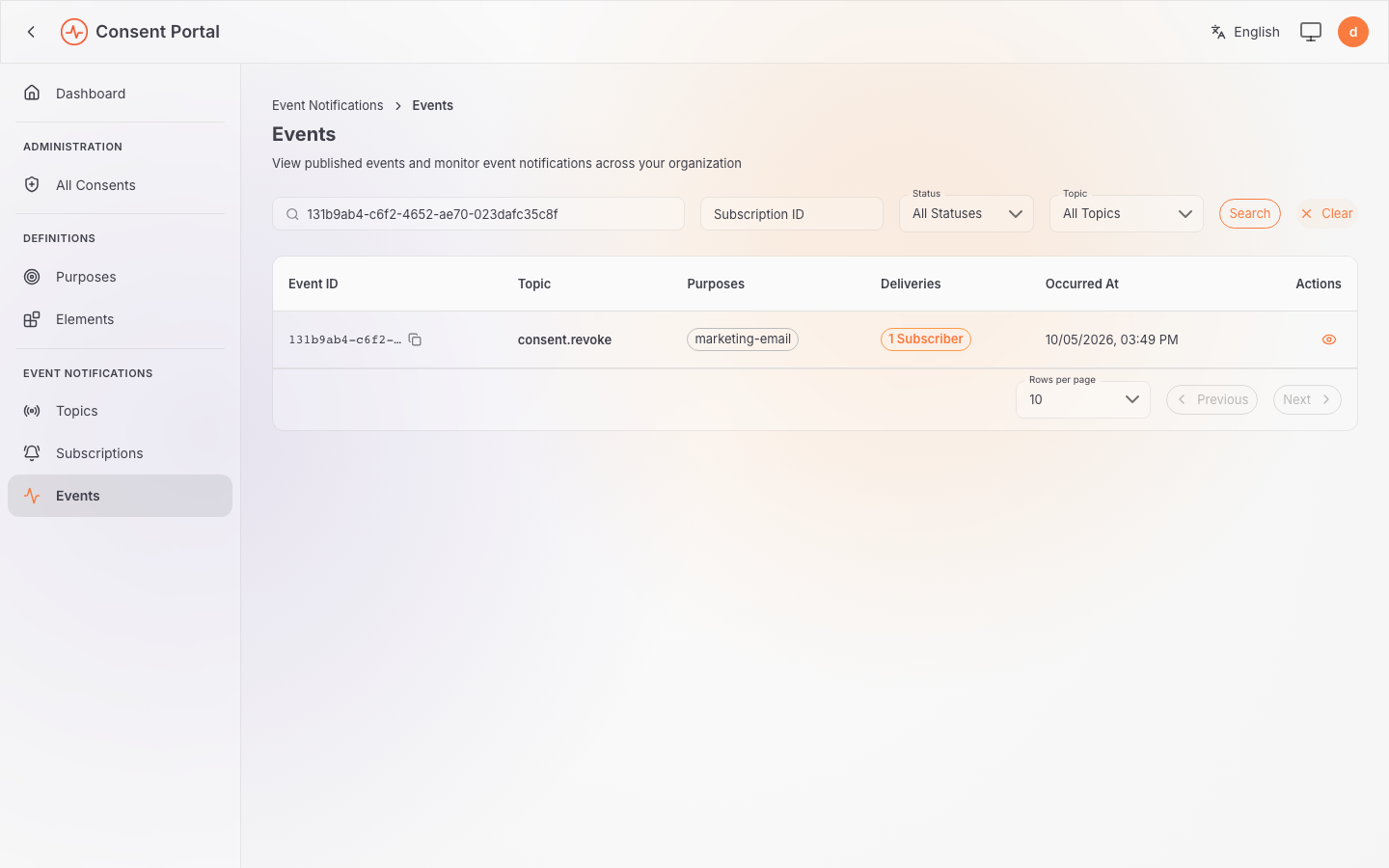Image resolution: width=1389 pixels, height=868 pixels.
Task: Go back using the header arrow
Action: pos(31,32)
